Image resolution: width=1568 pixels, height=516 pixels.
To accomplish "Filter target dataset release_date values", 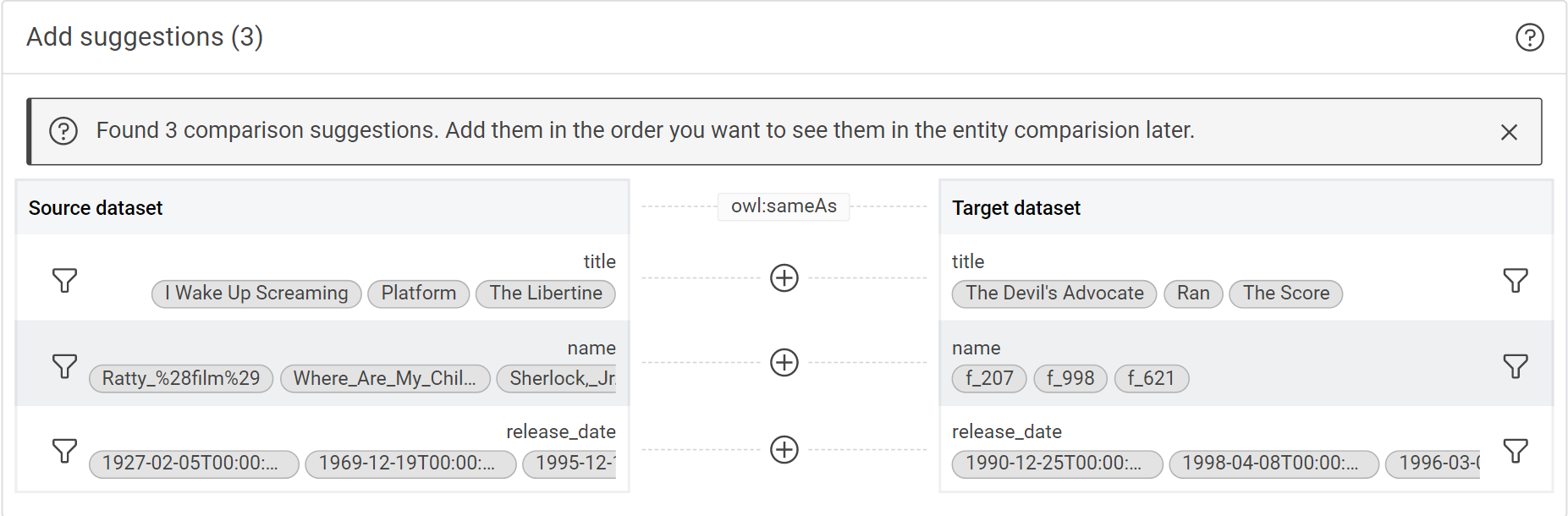I will click(1515, 450).
